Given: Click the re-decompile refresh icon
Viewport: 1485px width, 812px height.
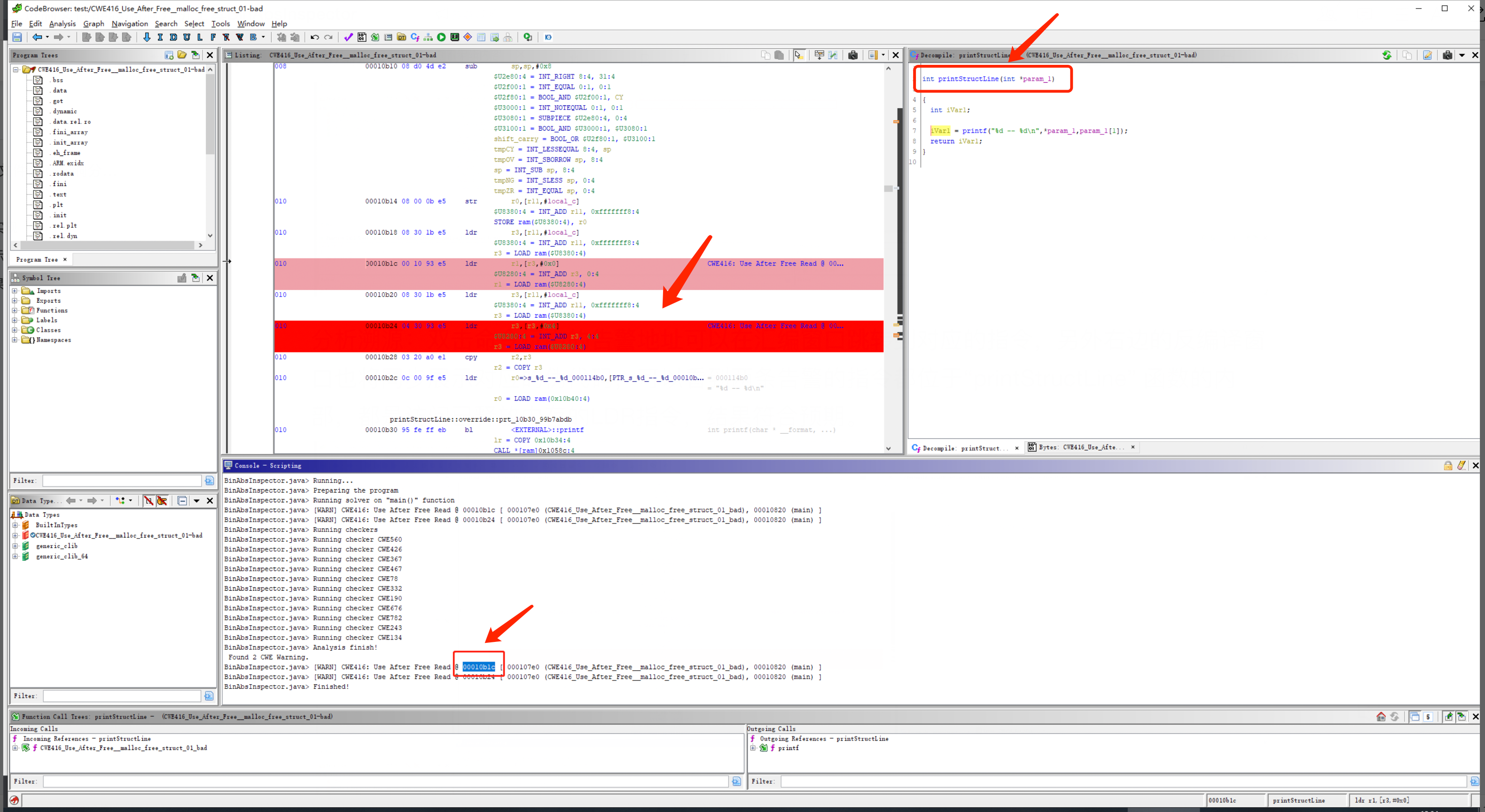Looking at the screenshot, I should click(1386, 55).
